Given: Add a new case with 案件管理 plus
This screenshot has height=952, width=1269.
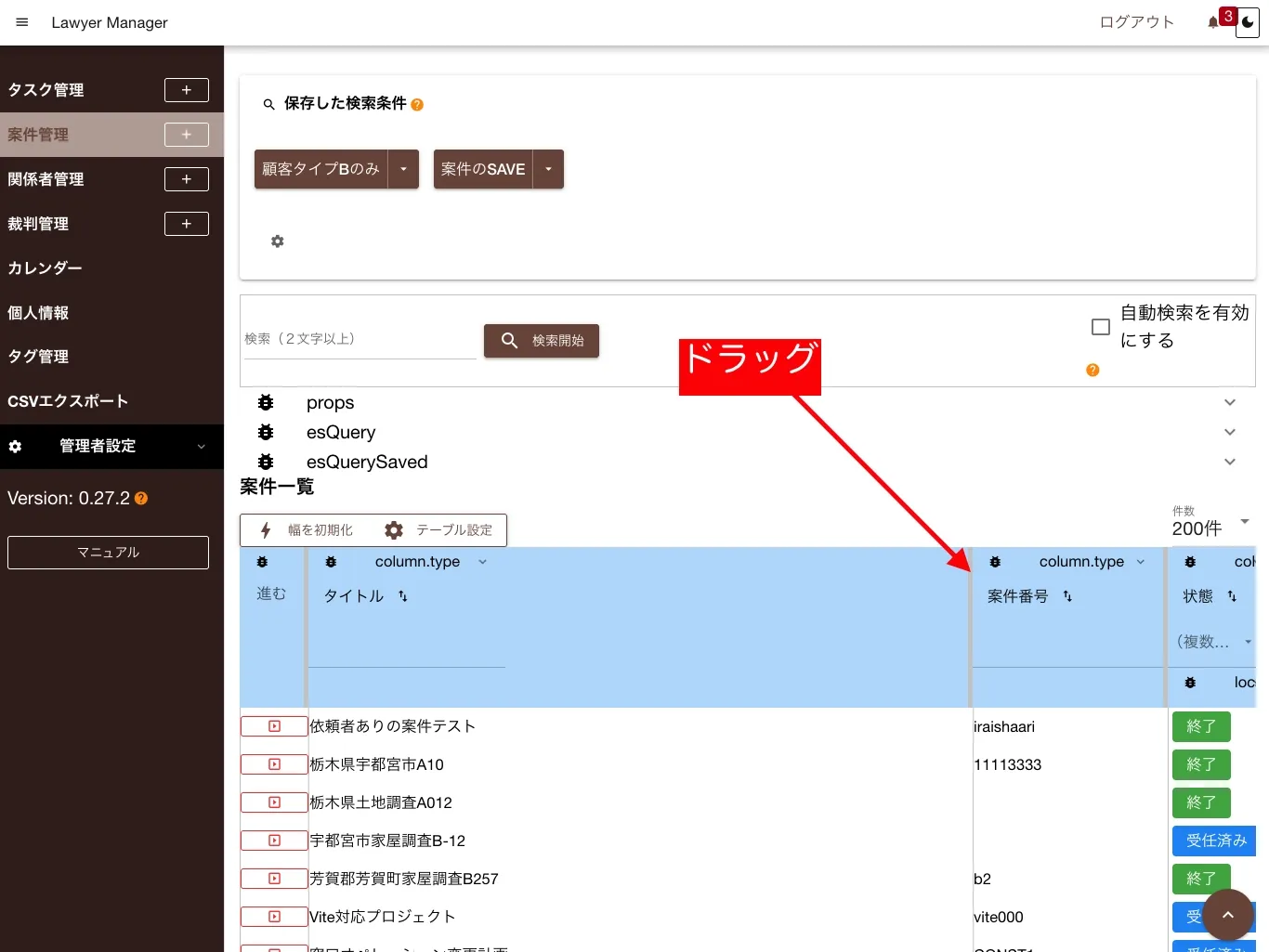Looking at the screenshot, I should coord(187,135).
